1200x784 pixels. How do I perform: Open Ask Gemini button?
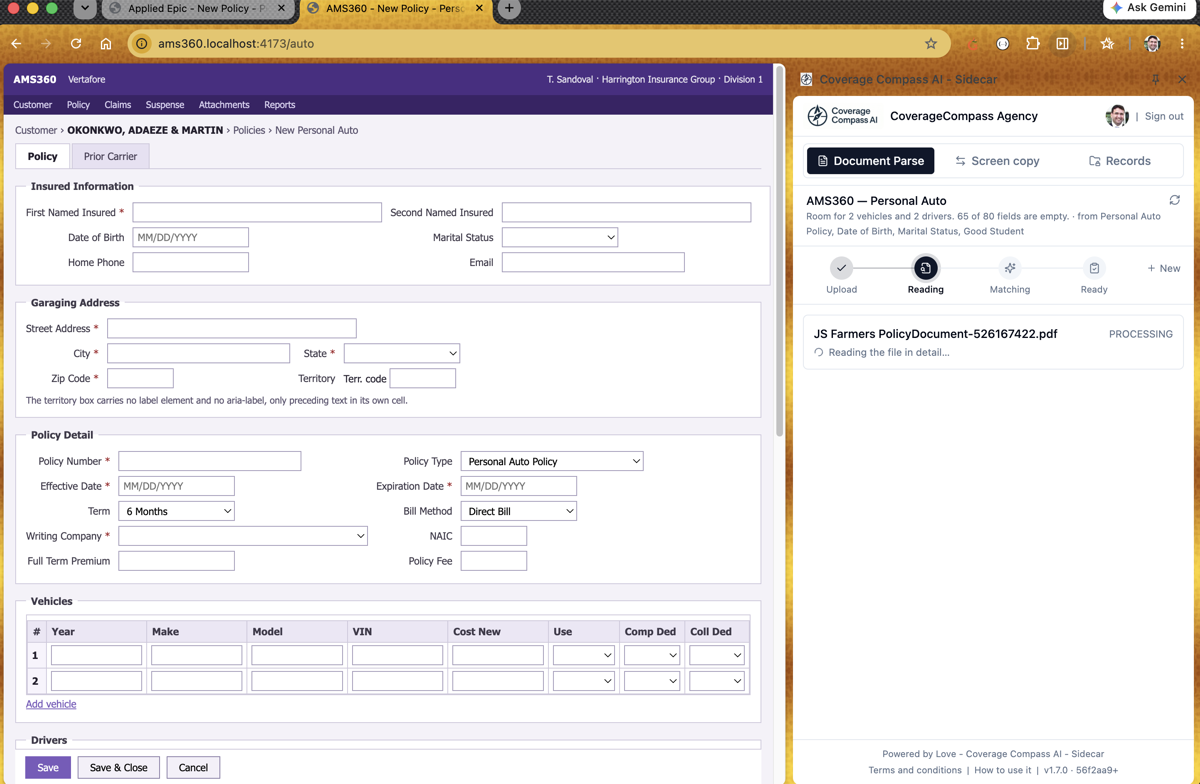pos(1147,8)
